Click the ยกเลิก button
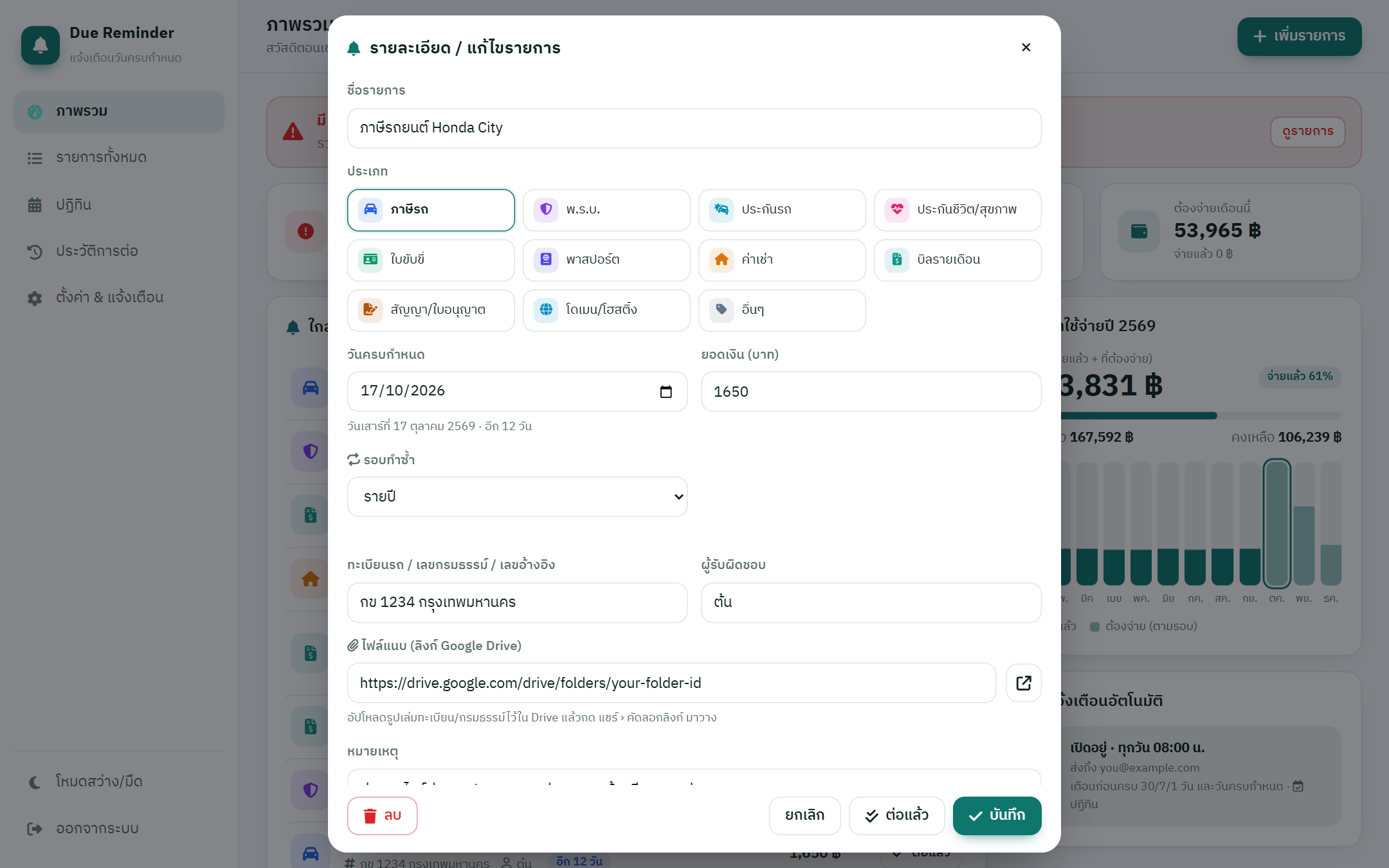Image resolution: width=1389 pixels, height=868 pixels. [804, 816]
